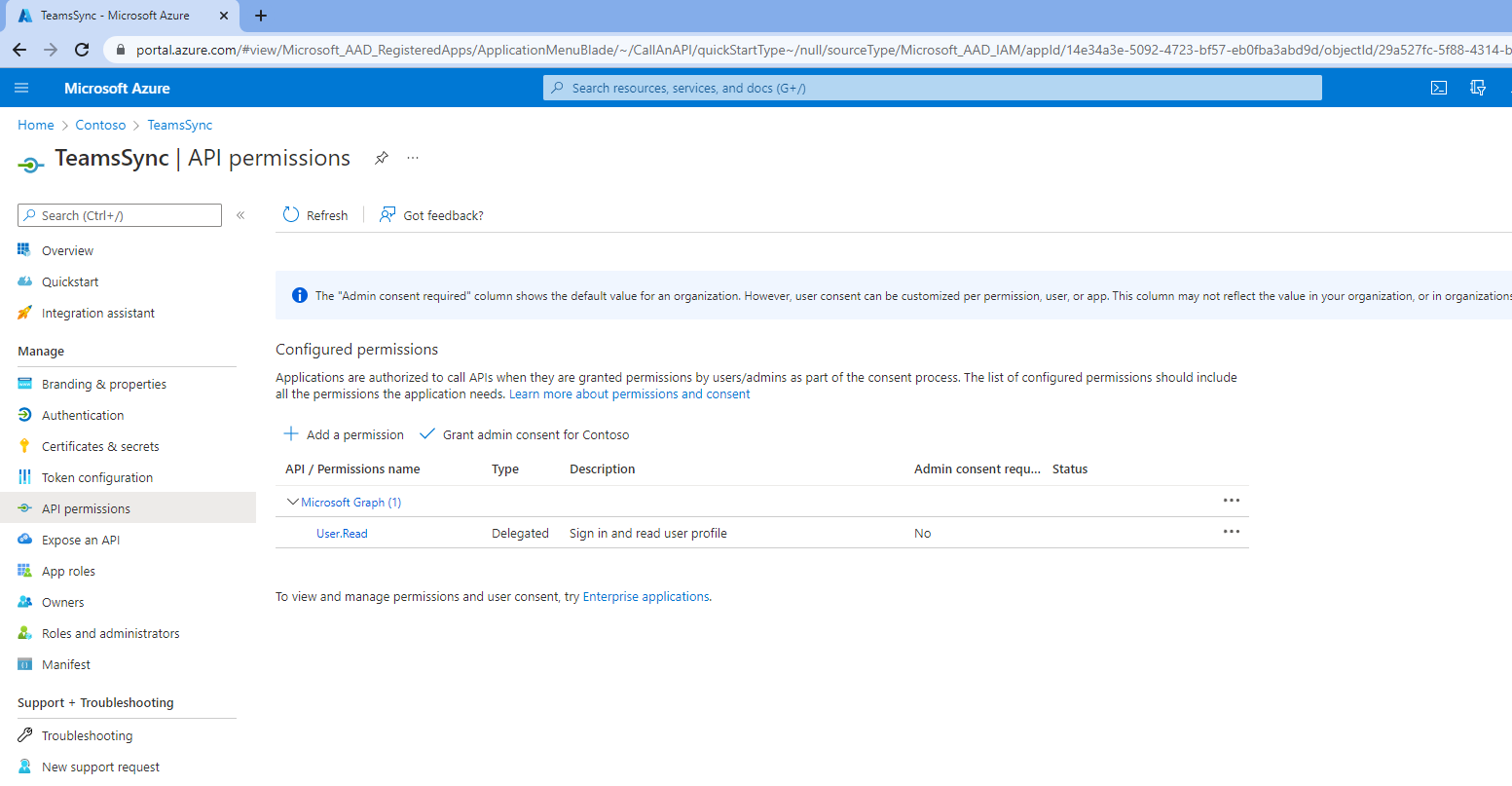1512x786 pixels.
Task: Click Grant admin consent for Contoso
Action: (x=525, y=434)
